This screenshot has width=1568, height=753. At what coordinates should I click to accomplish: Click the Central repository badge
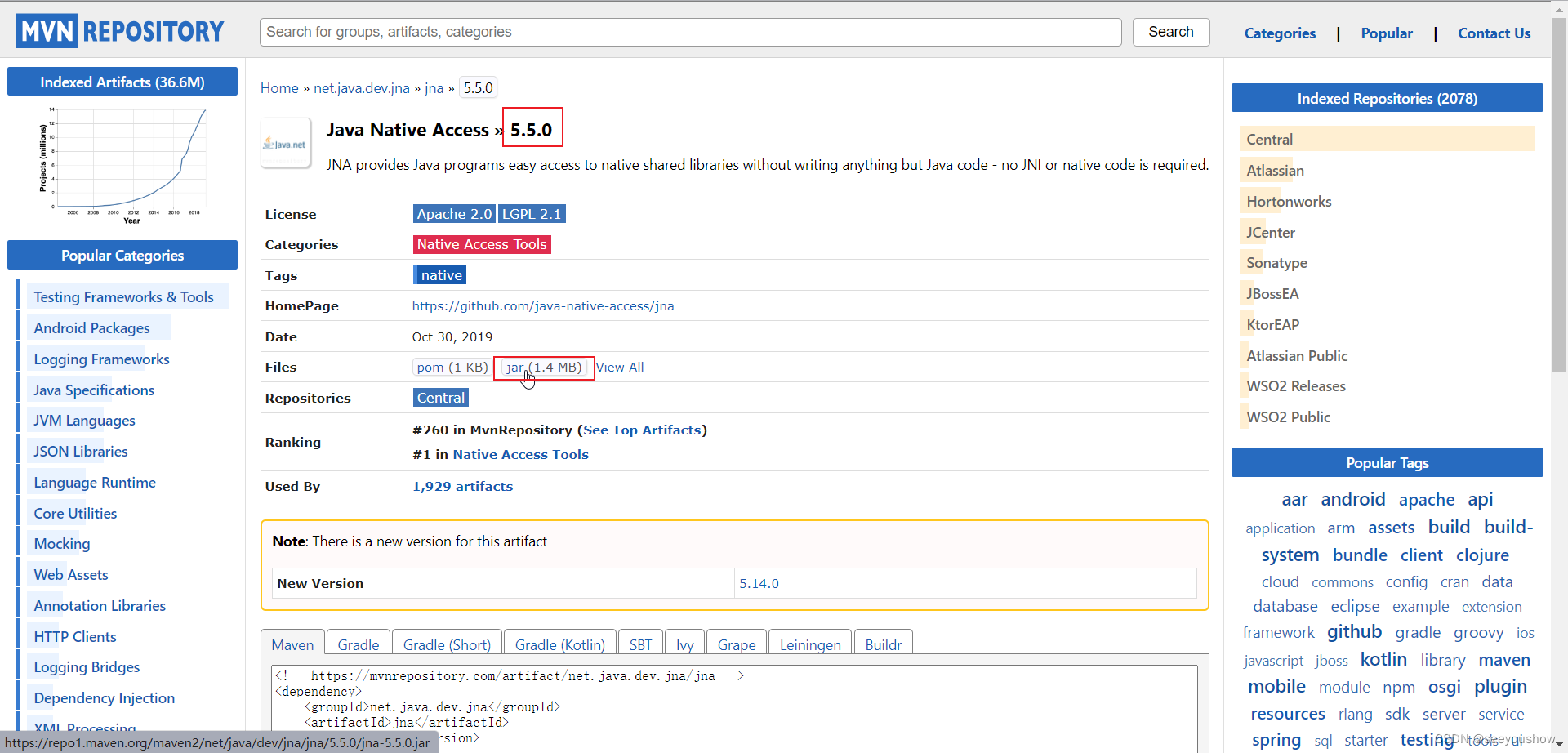point(441,398)
